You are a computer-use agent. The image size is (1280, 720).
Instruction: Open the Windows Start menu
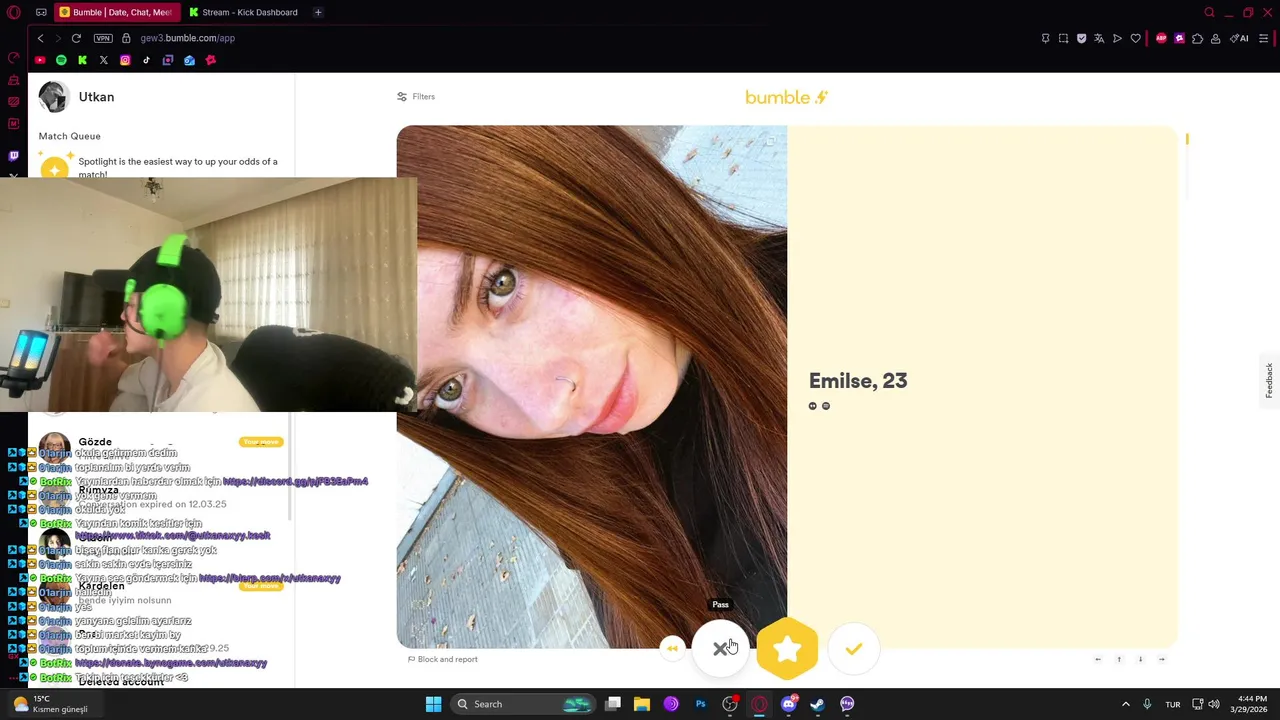433,704
